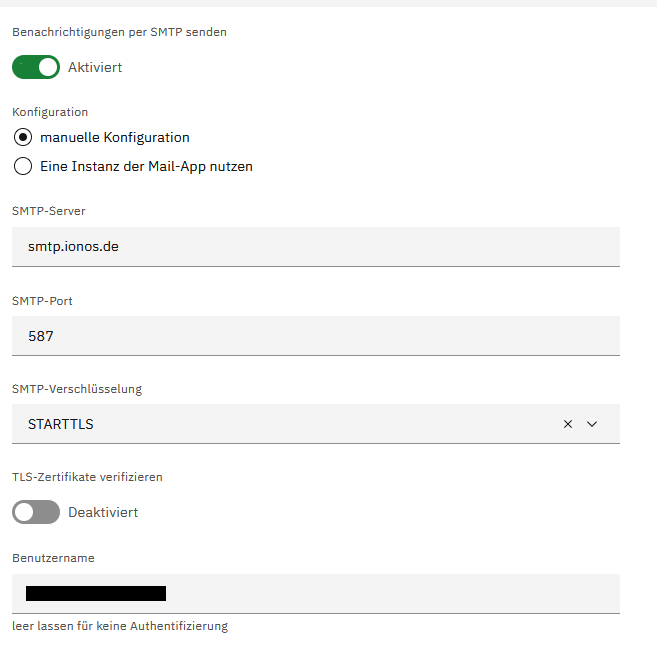
Task: Choose "Eine Instanz der Mail-App nutzen" radio option
Action: [23, 166]
